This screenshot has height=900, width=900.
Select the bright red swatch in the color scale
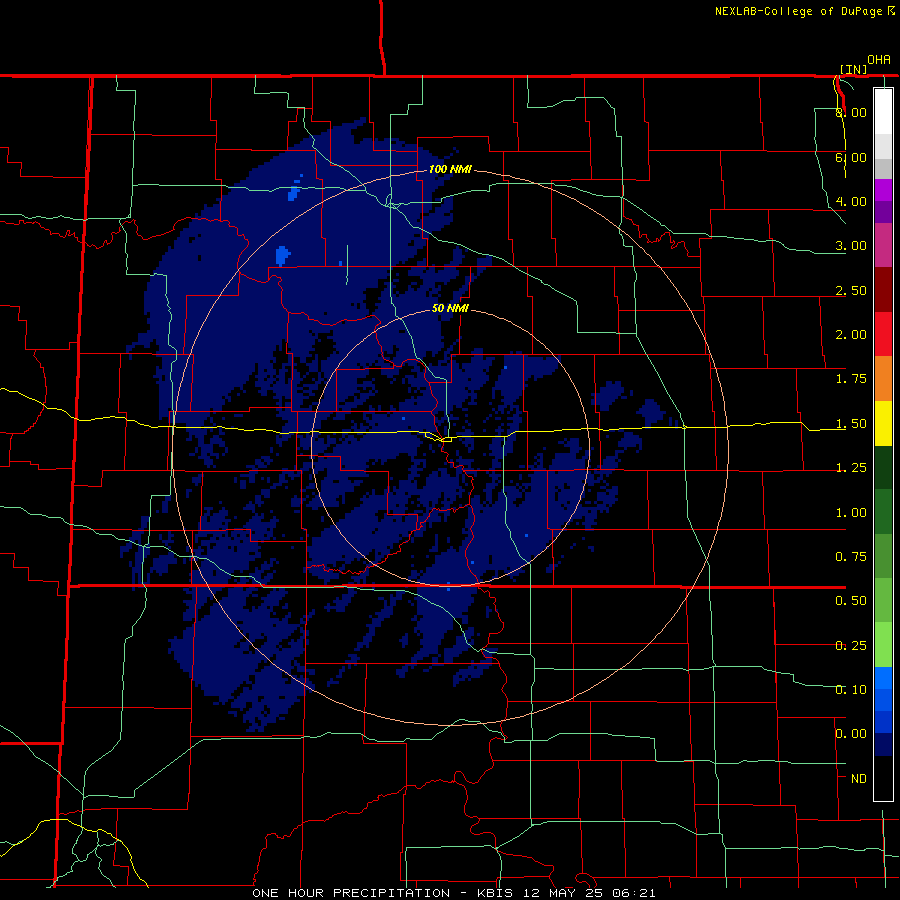click(883, 334)
